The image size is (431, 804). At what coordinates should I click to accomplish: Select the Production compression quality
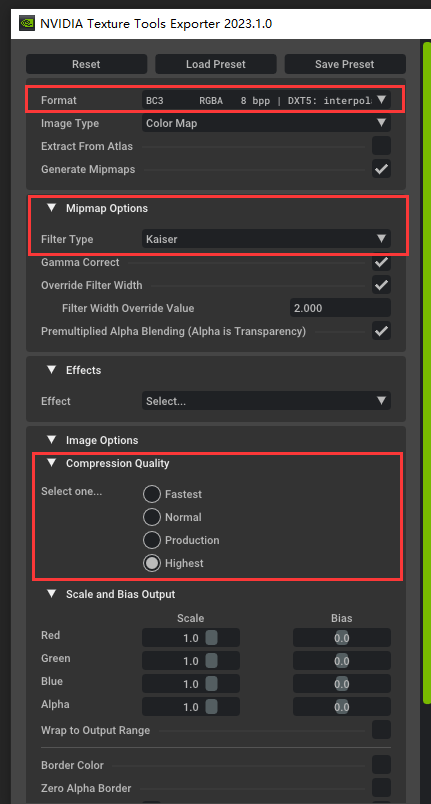click(x=152, y=540)
